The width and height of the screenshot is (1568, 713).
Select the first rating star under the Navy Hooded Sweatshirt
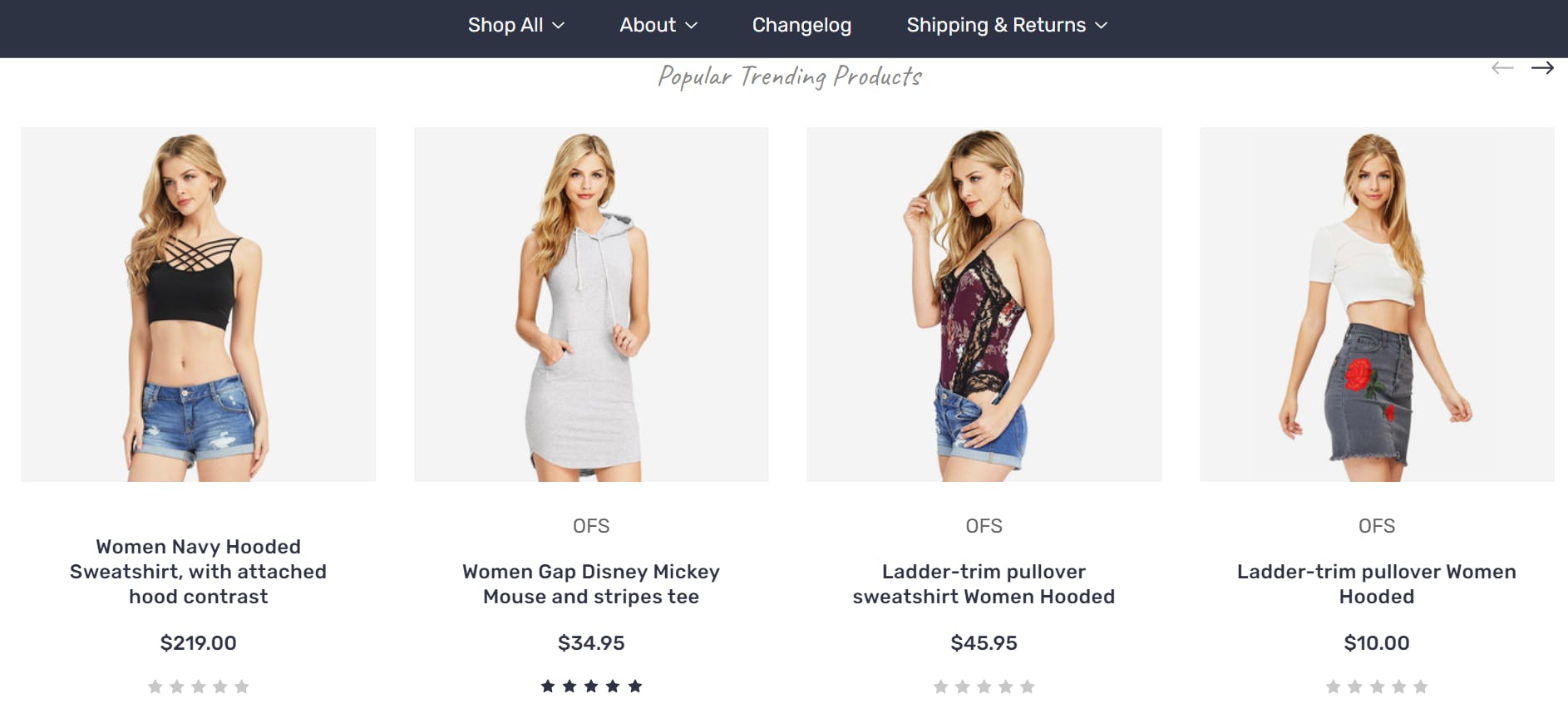(x=154, y=686)
